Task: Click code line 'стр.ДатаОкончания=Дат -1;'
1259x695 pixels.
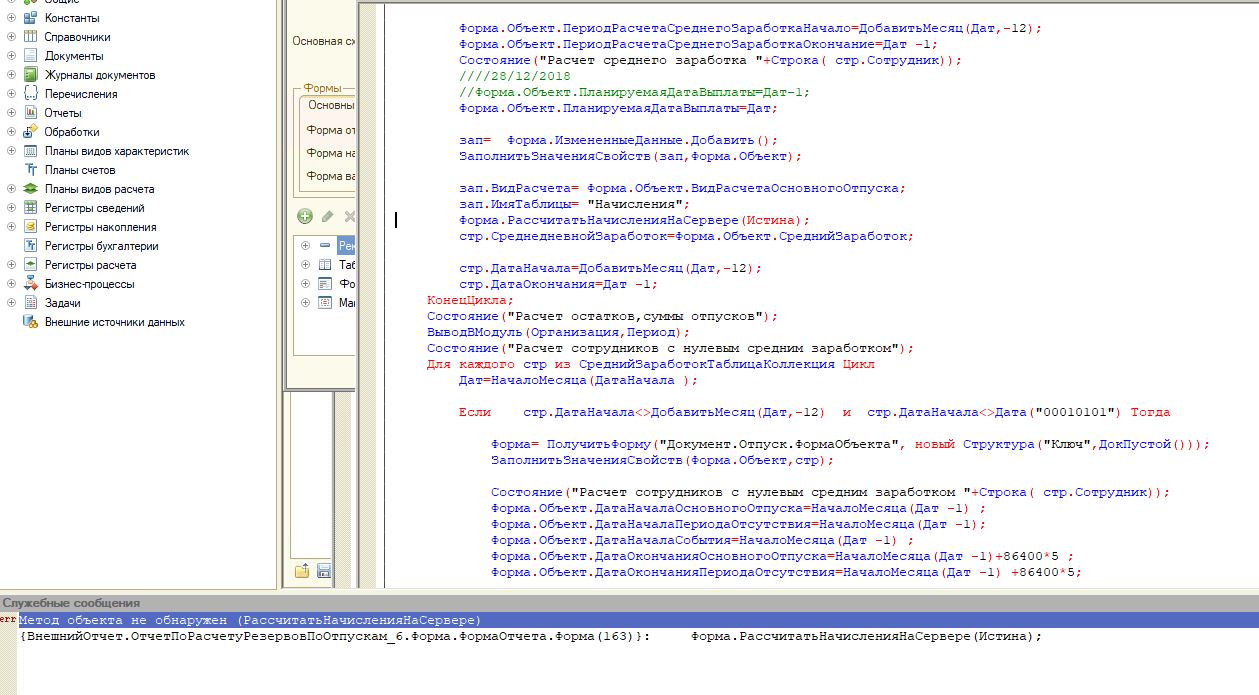Action: [x=559, y=284]
